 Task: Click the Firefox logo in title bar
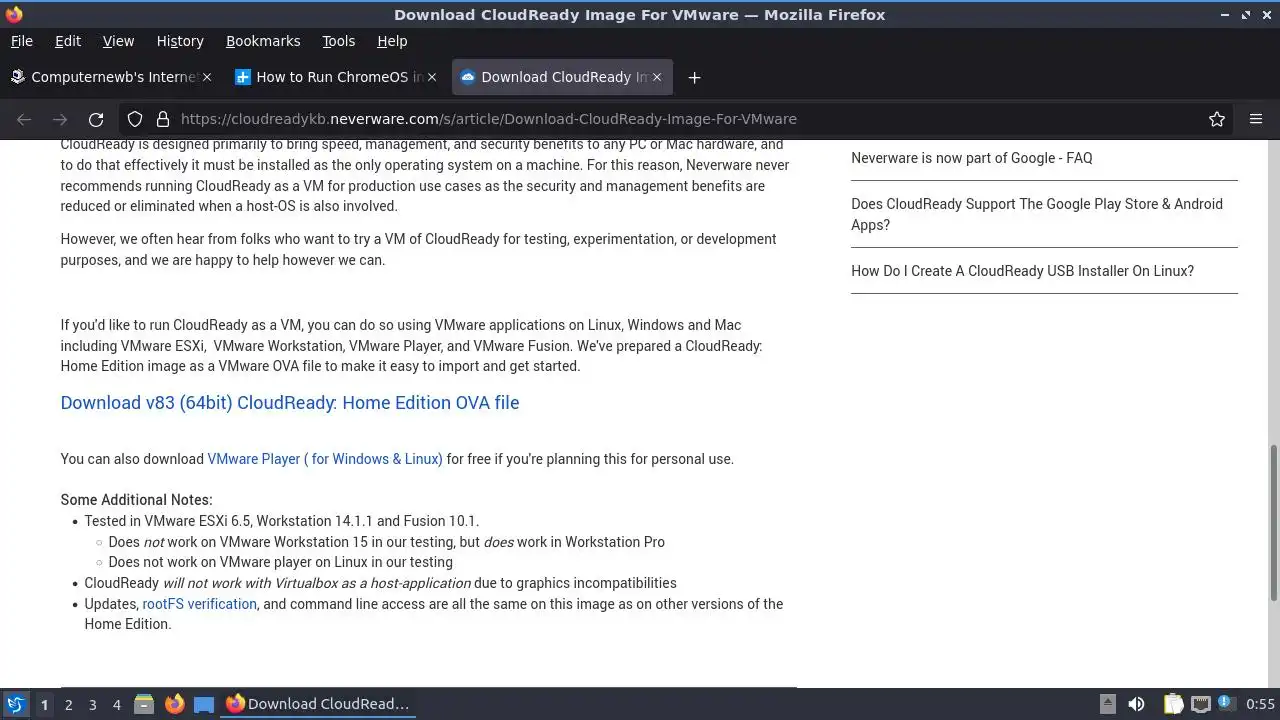pos(14,14)
